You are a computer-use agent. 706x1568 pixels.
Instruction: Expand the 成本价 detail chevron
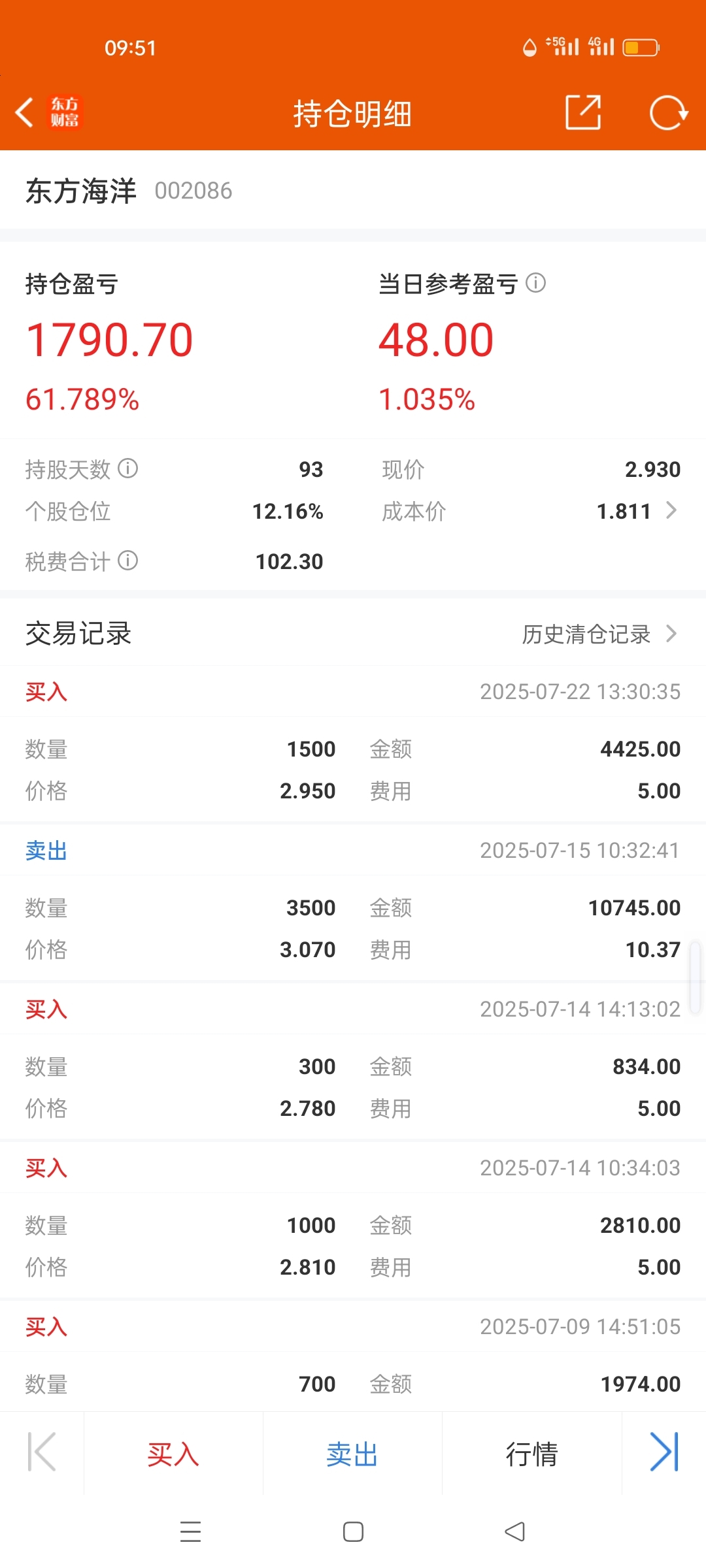coord(671,510)
